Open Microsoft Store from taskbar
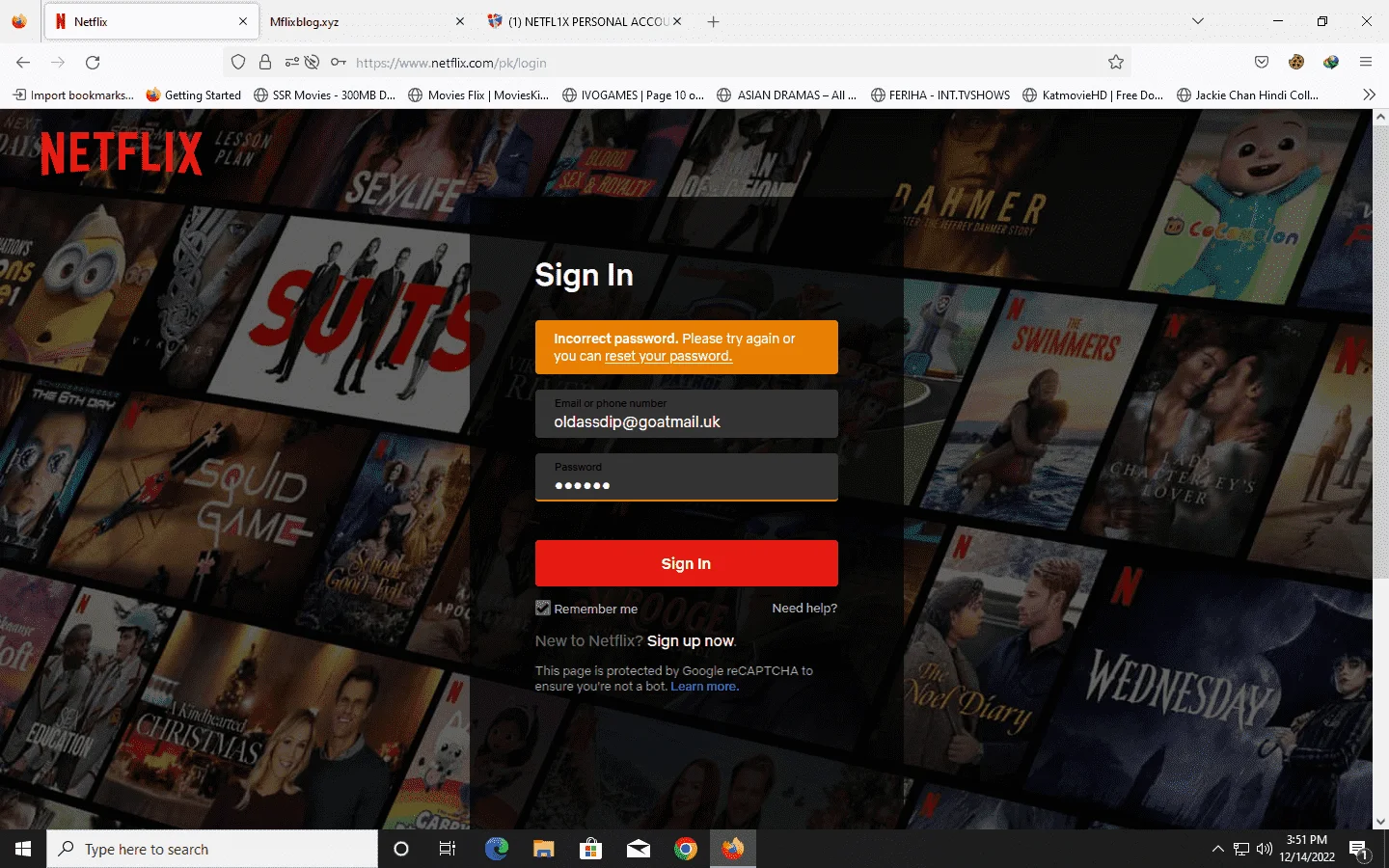The height and width of the screenshot is (868, 1389). [x=590, y=849]
